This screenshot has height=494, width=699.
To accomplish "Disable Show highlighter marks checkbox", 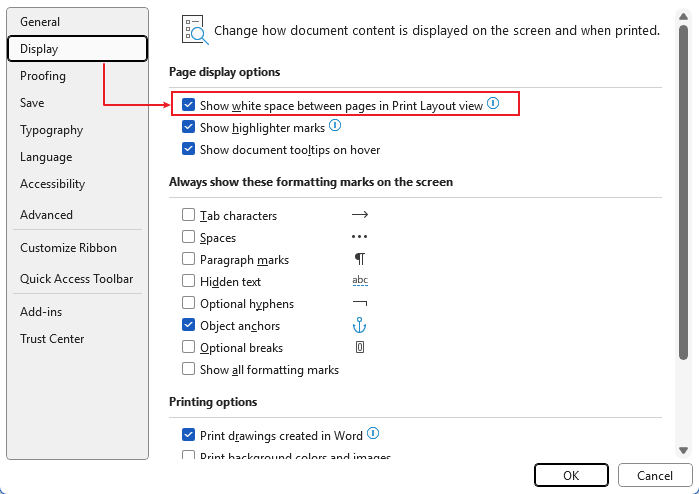I will 188,128.
